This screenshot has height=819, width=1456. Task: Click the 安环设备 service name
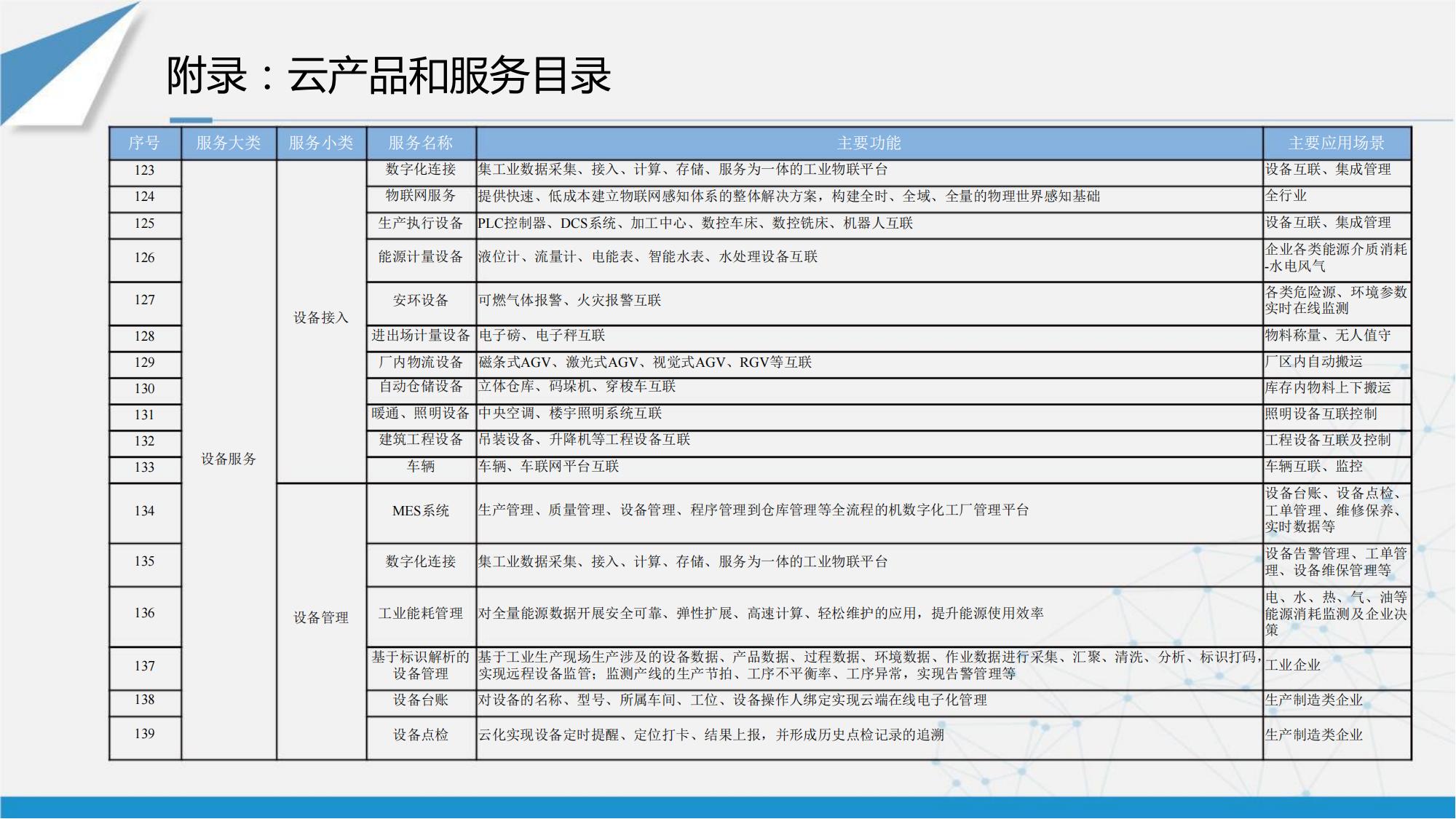coord(421,301)
